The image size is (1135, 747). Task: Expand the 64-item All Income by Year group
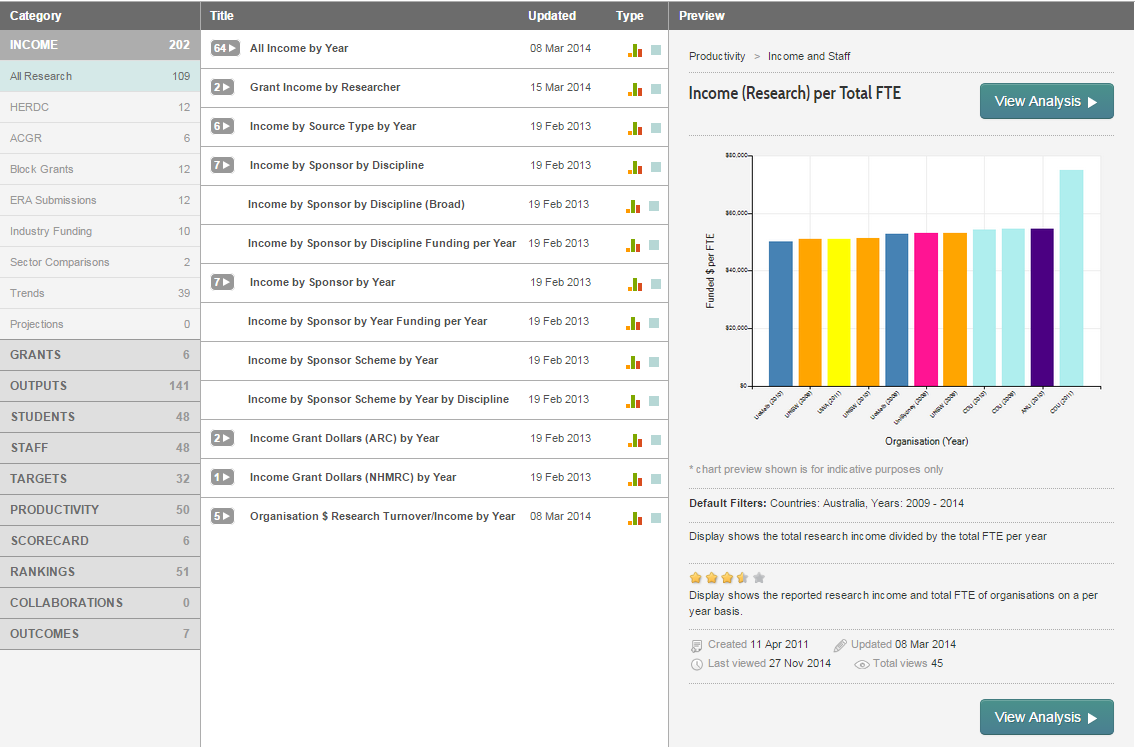[224, 48]
